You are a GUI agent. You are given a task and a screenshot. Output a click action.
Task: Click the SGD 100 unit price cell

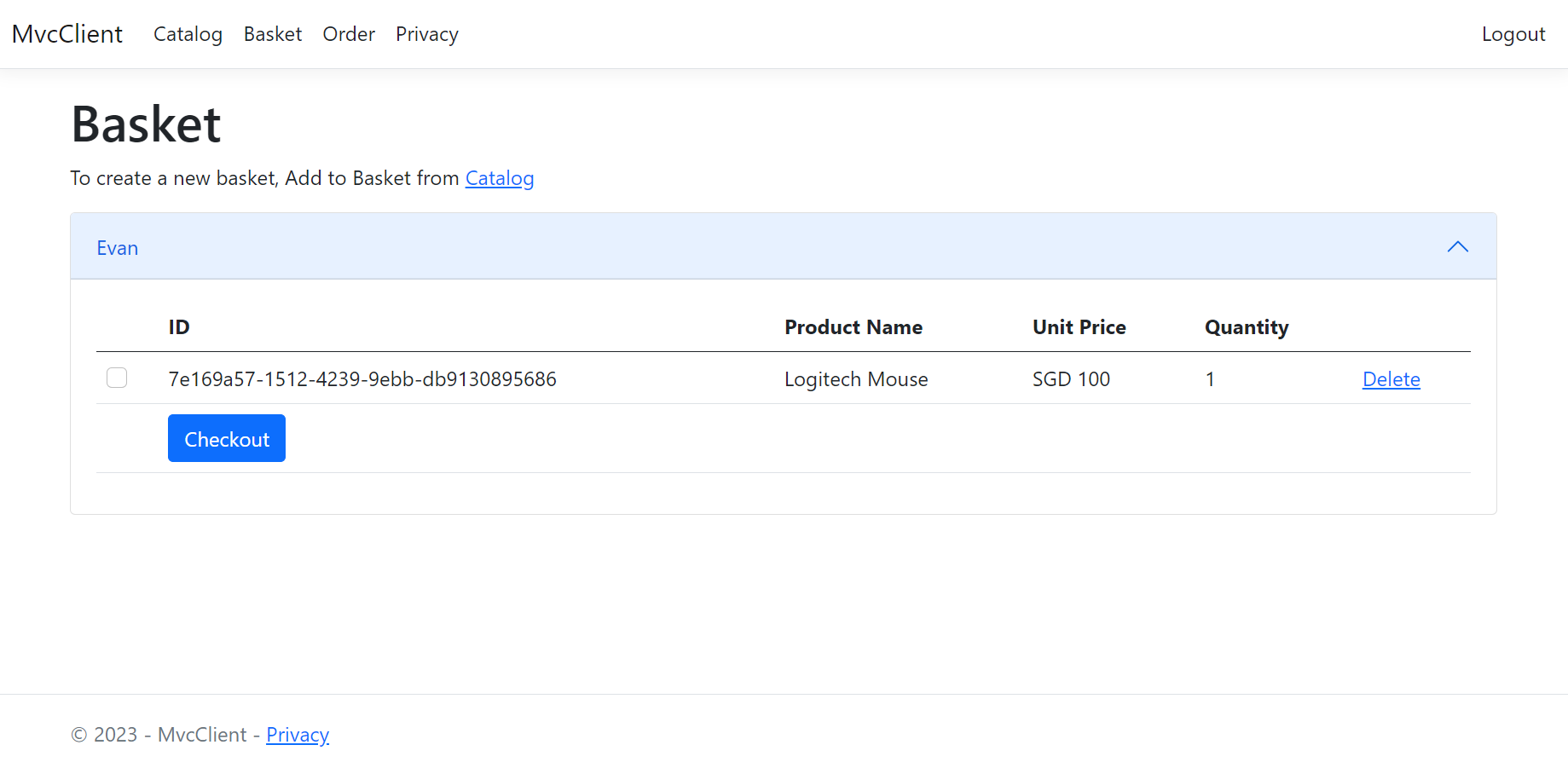point(1071,379)
